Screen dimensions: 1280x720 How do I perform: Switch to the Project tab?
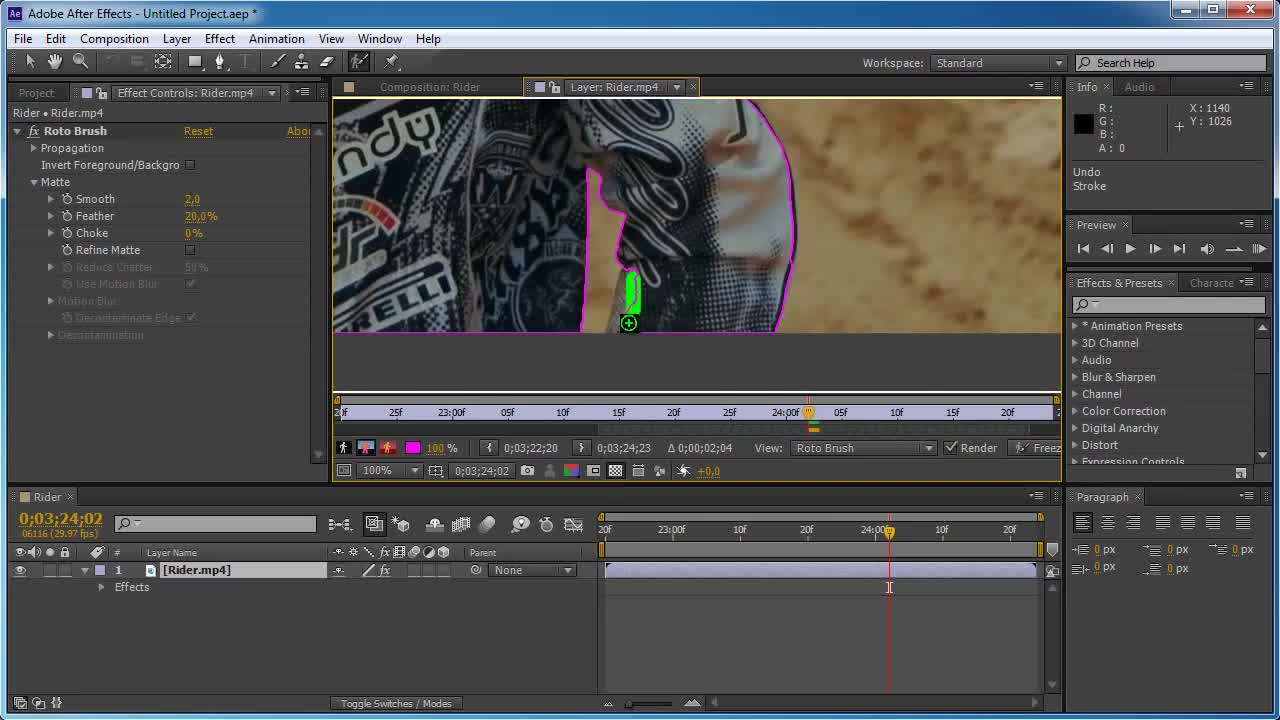tap(36, 93)
